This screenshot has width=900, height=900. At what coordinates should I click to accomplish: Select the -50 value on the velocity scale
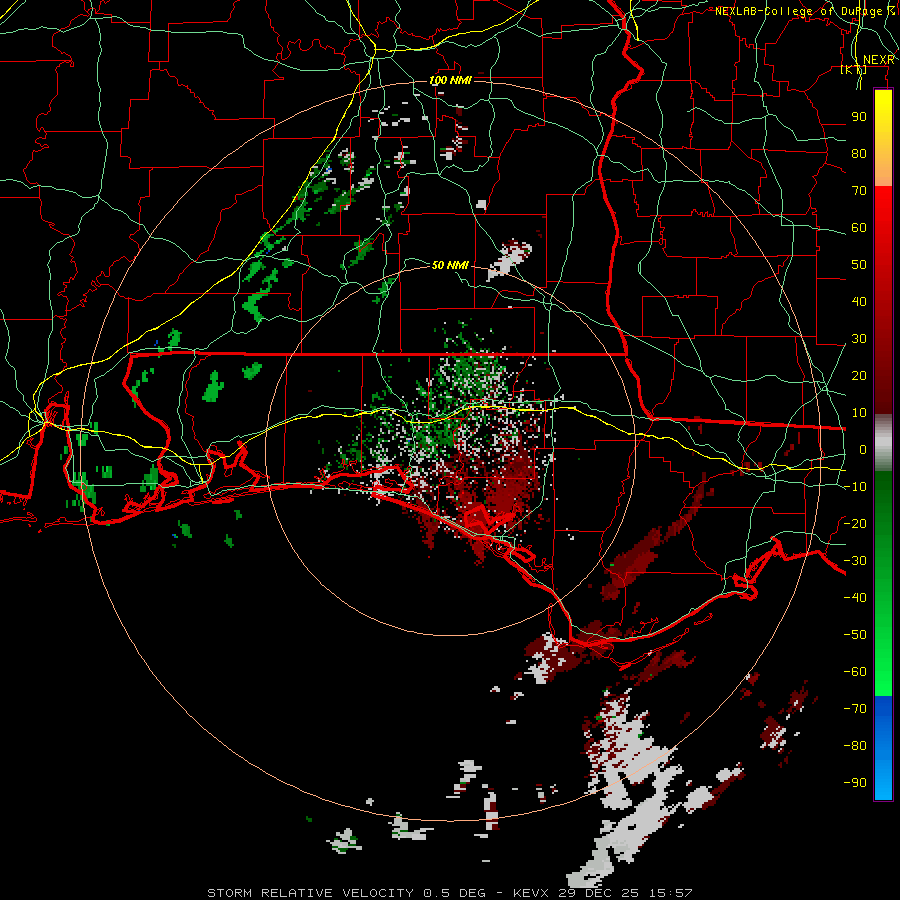[x=855, y=635]
